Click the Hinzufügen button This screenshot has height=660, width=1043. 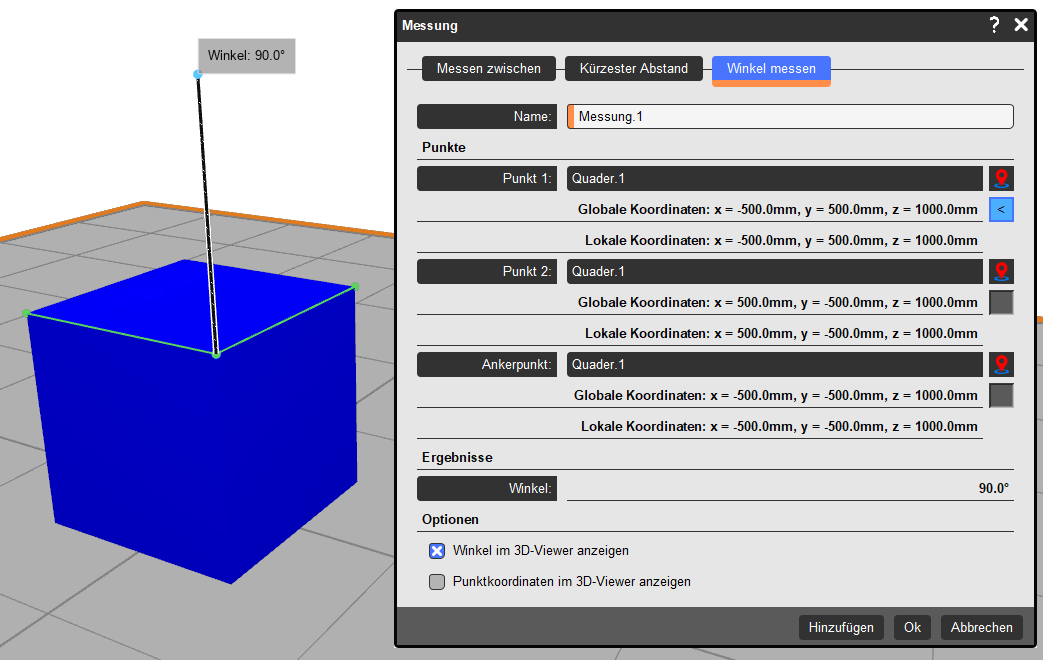click(x=841, y=628)
